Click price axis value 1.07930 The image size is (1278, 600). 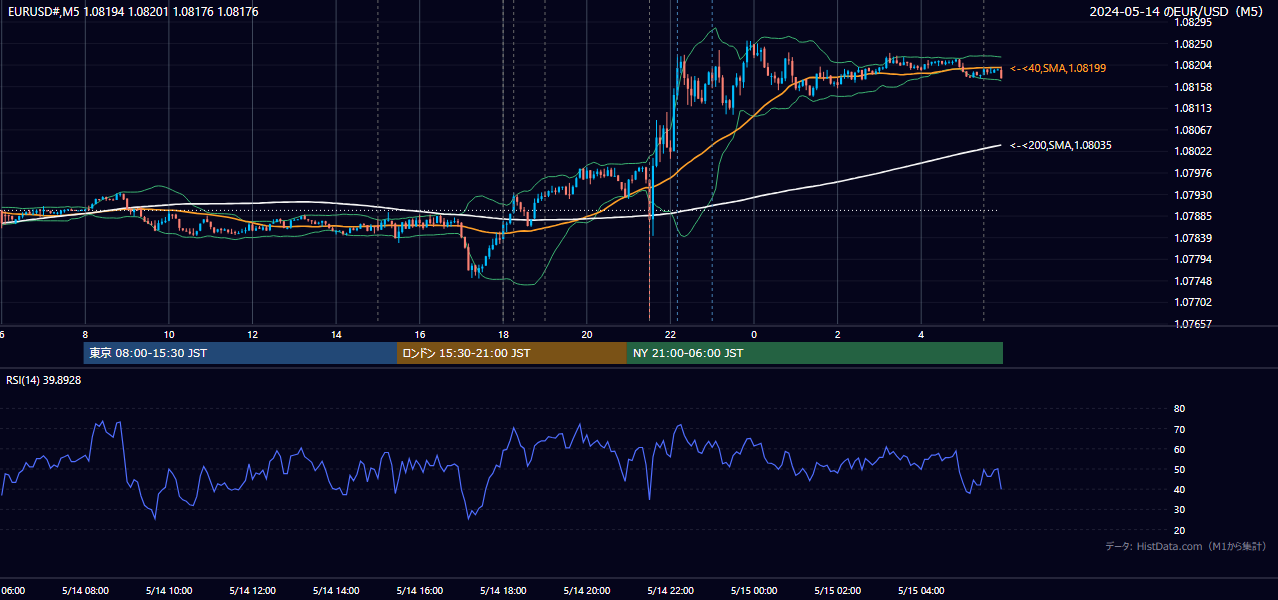tap(1193, 195)
